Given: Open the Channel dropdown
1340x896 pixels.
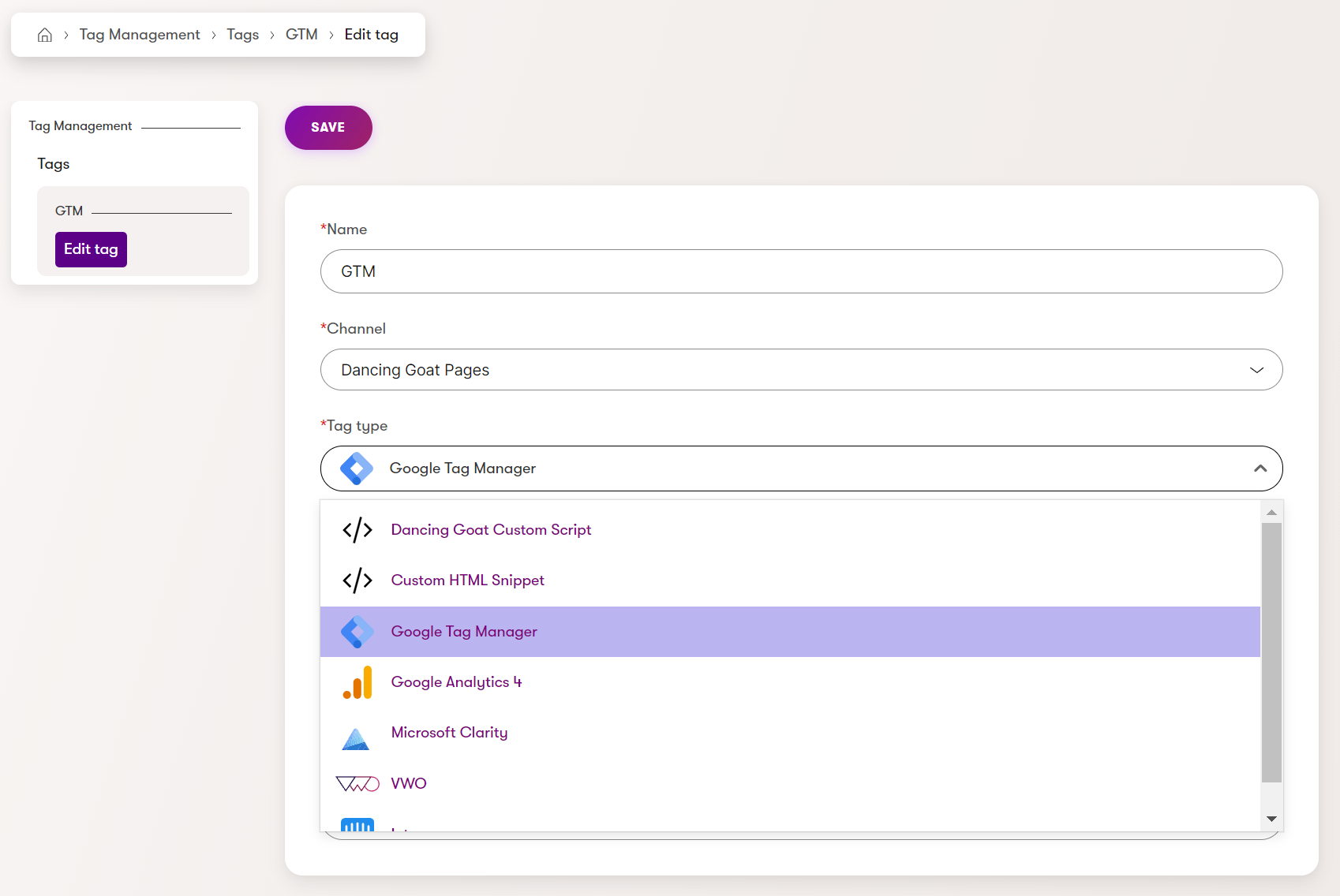Looking at the screenshot, I should click(801, 370).
